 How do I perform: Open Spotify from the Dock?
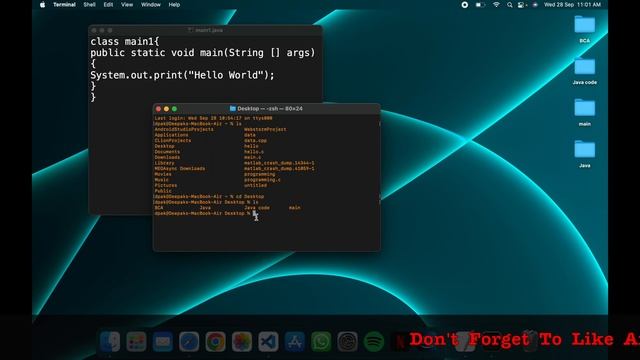374,341
